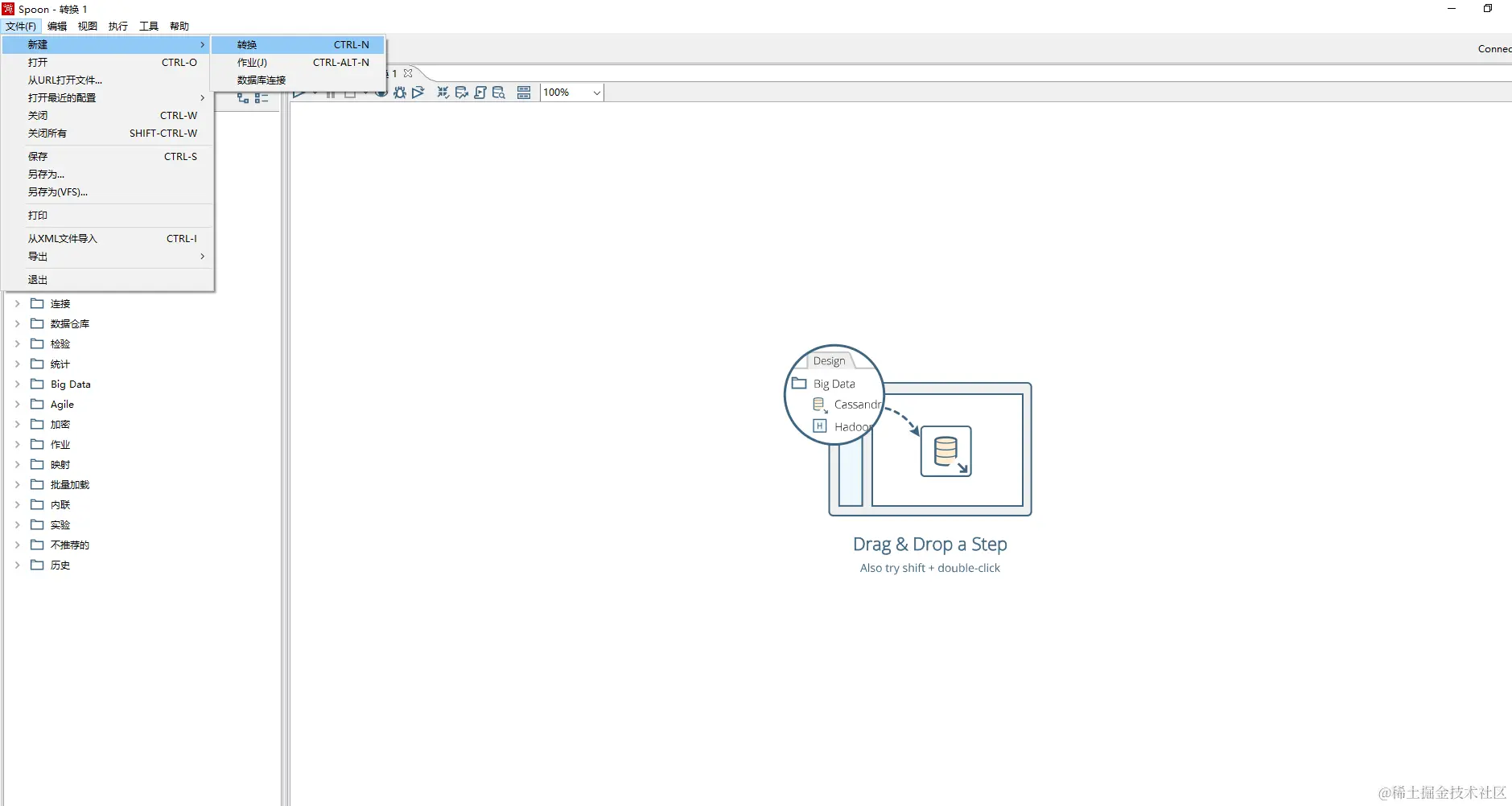Click the explore database icon
Image resolution: width=1512 pixels, height=806 pixels.
(x=499, y=93)
